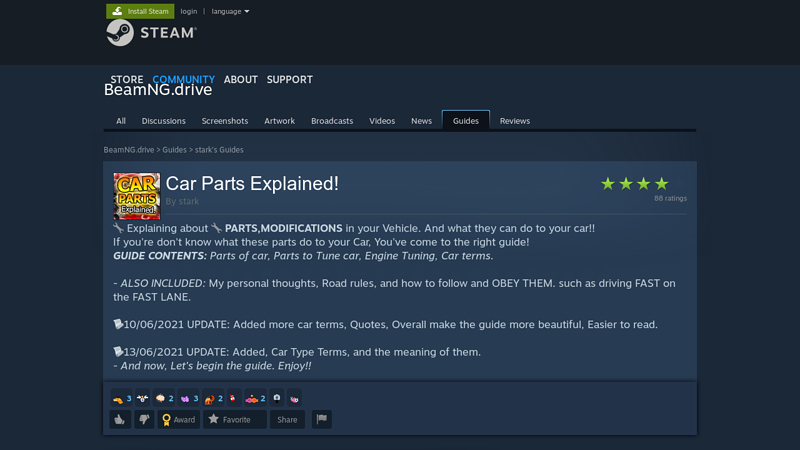Switch to the All tab
The height and width of the screenshot is (450, 800).
click(121, 121)
